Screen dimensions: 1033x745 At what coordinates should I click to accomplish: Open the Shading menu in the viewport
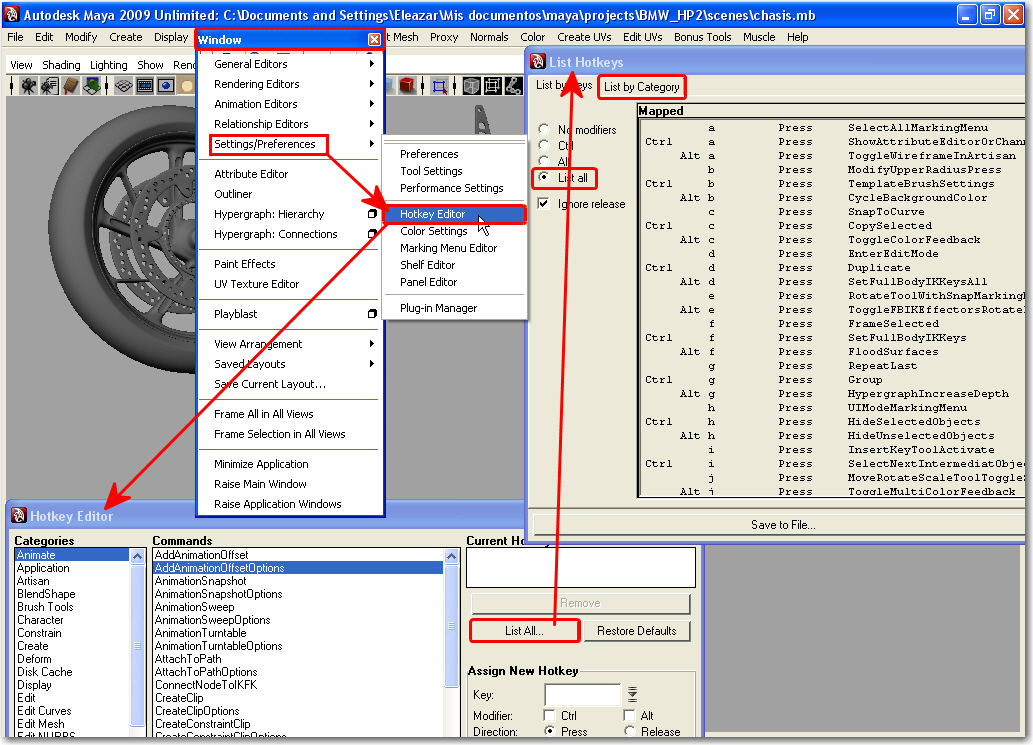pyautogui.click(x=61, y=65)
